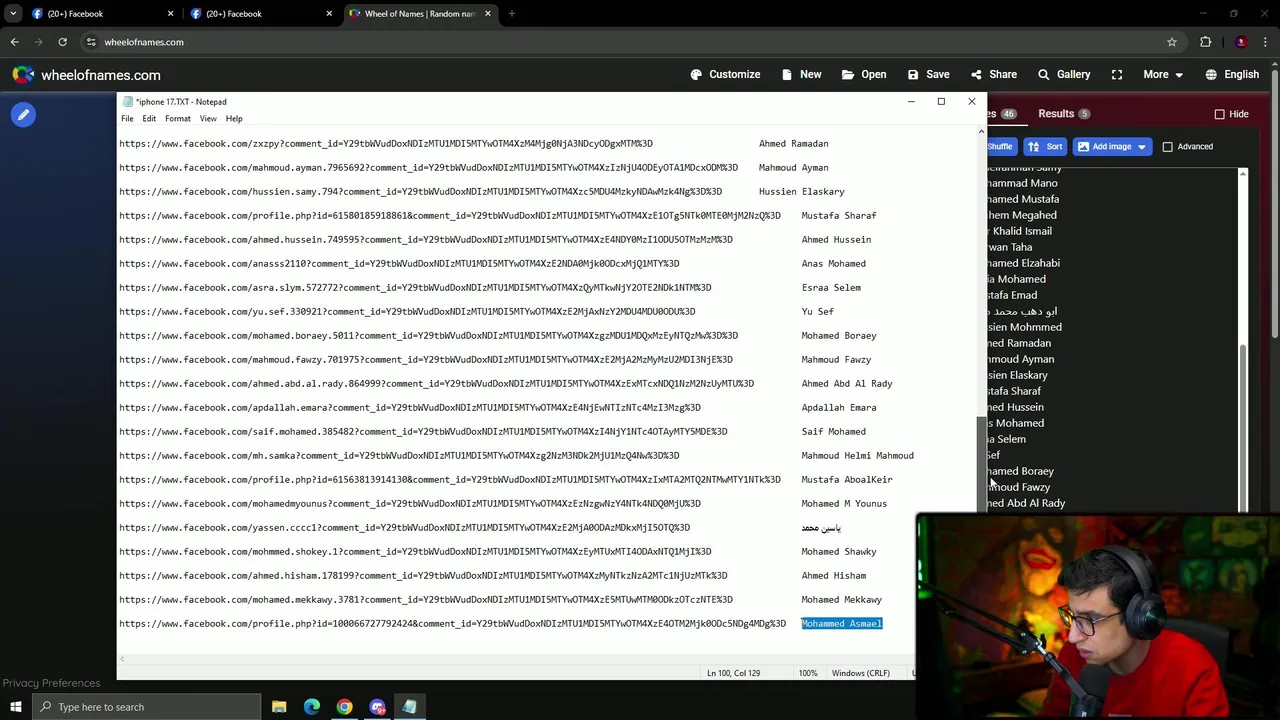Open a new browser tab

pyautogui.click(x=511, y=14)
